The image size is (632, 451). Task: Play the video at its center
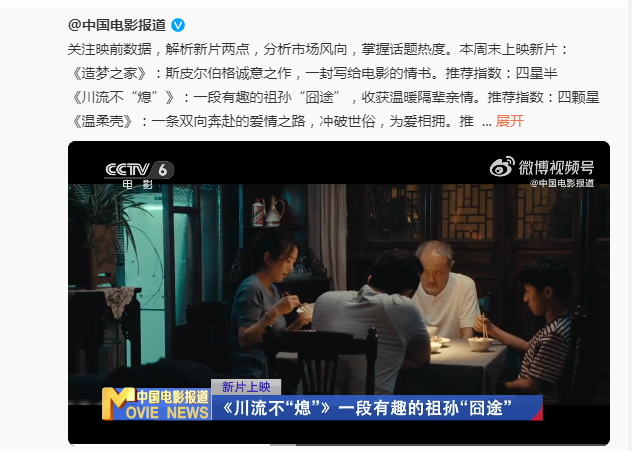pyautogui.click(x=339, y=293)
